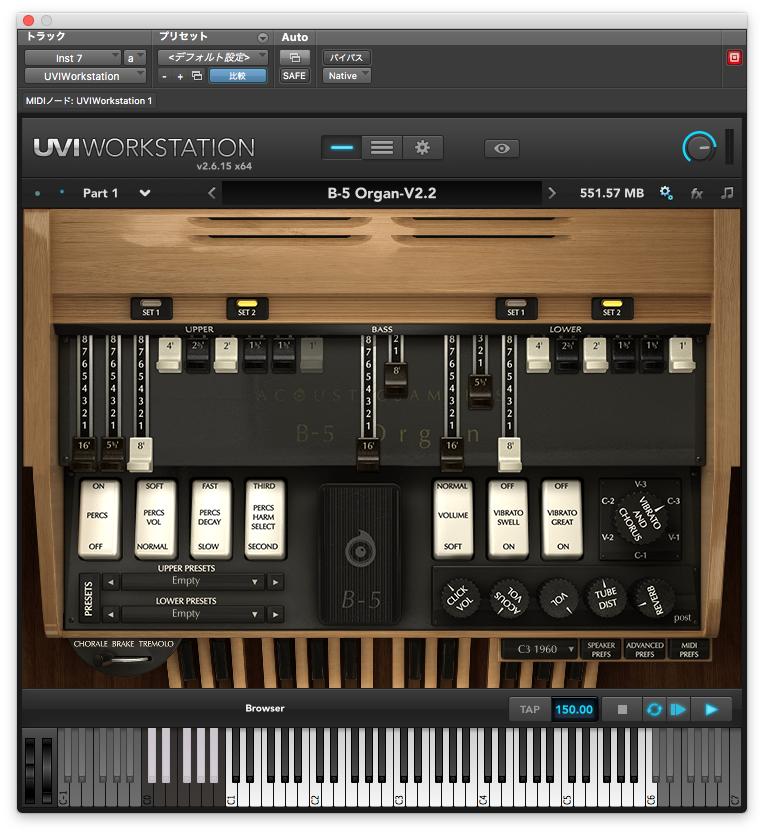Image resolution: width=764 pixels, height=834 pixels.
Task: Select upper SET 2 drawbar button
Action: (247, 308)
